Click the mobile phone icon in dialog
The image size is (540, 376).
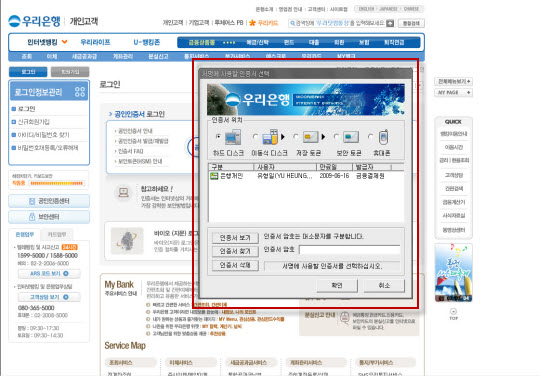pos(383,137)
